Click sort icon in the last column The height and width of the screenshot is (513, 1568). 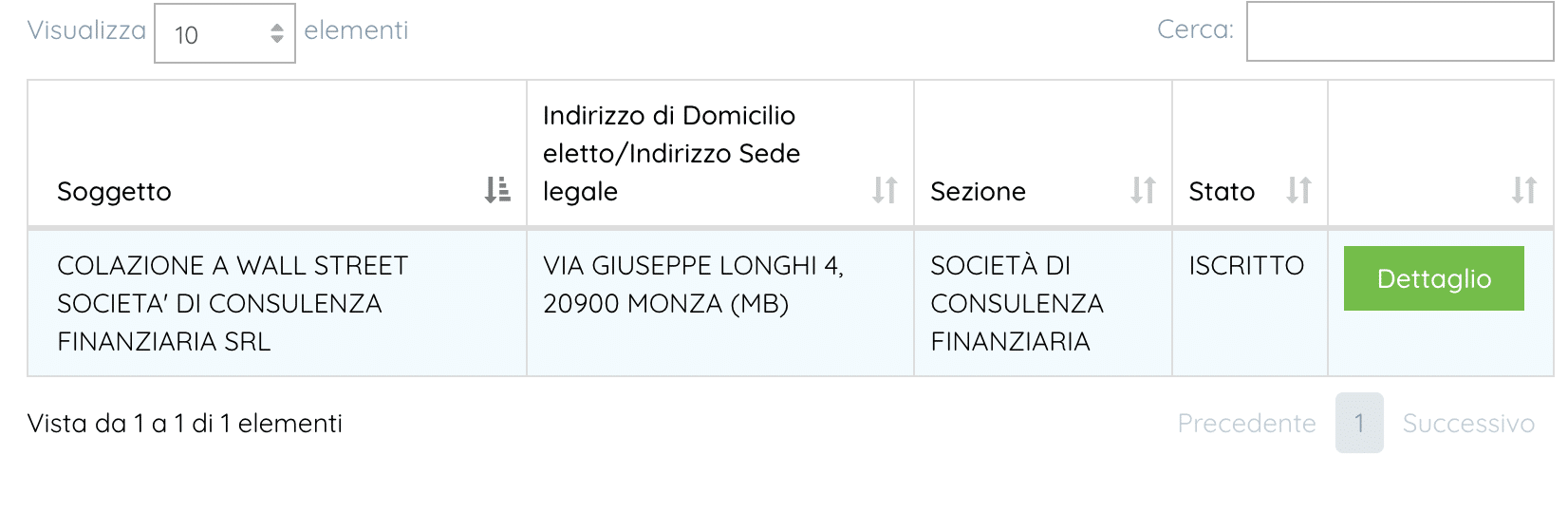tap(1523, 190)
